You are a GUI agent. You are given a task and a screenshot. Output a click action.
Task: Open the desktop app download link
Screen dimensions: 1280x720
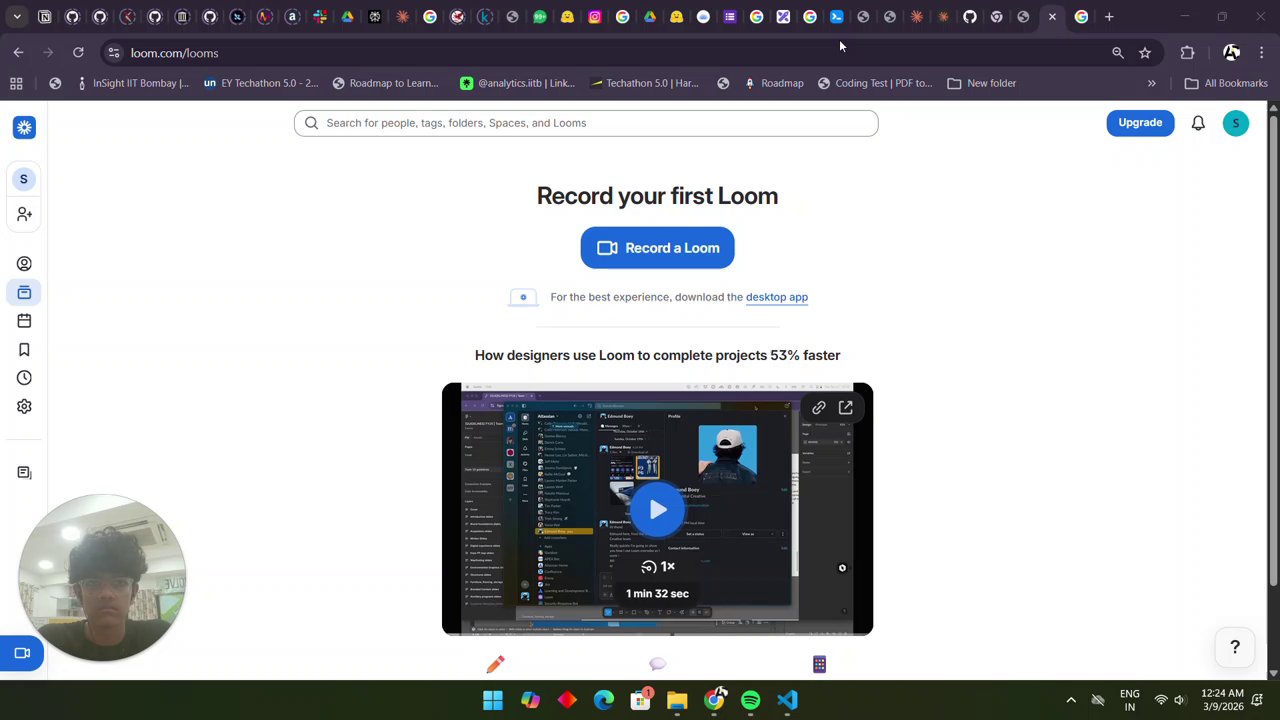777,297
